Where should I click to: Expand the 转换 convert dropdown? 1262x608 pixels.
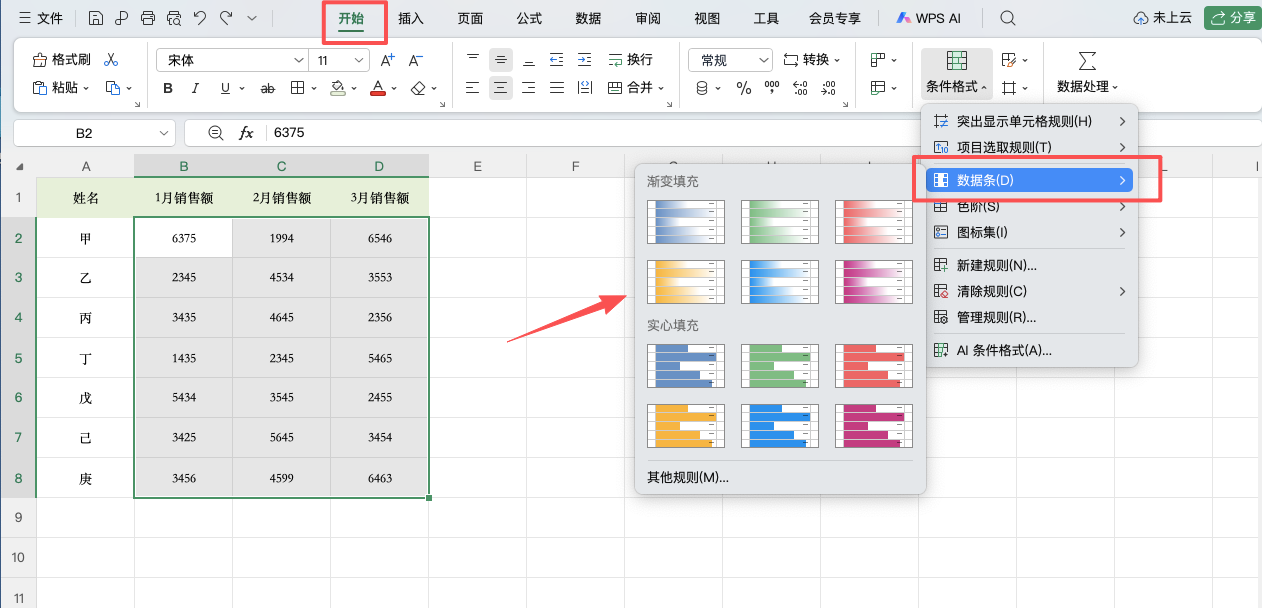click(836, 60)
